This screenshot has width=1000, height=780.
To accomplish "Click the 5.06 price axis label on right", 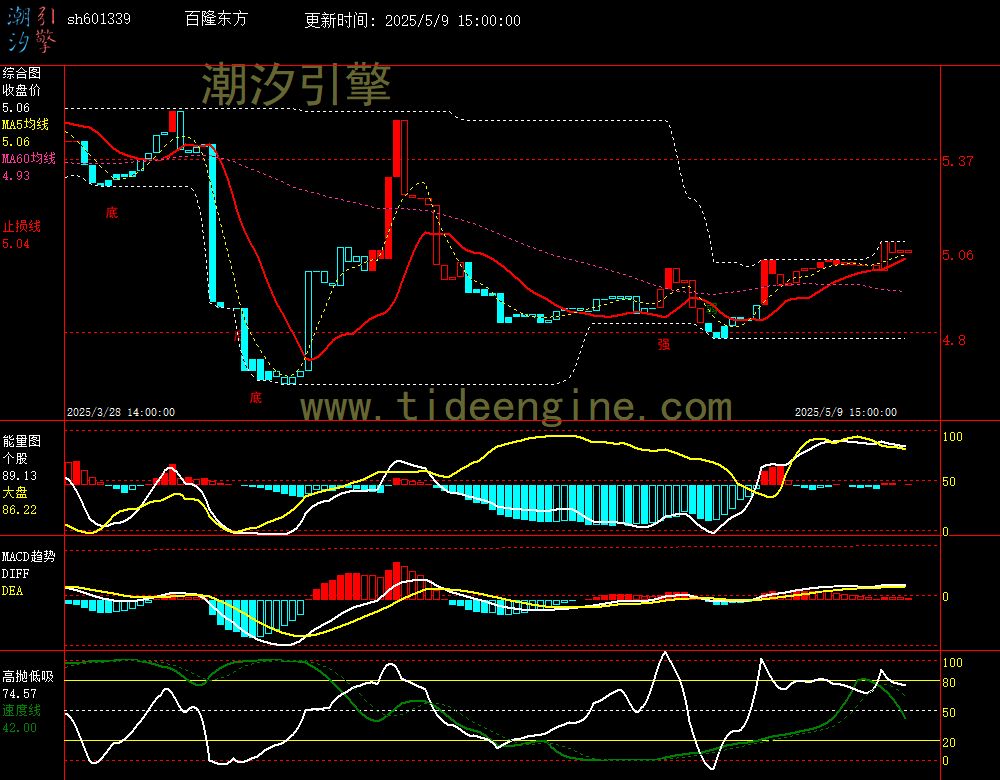I will pos(958,255).
